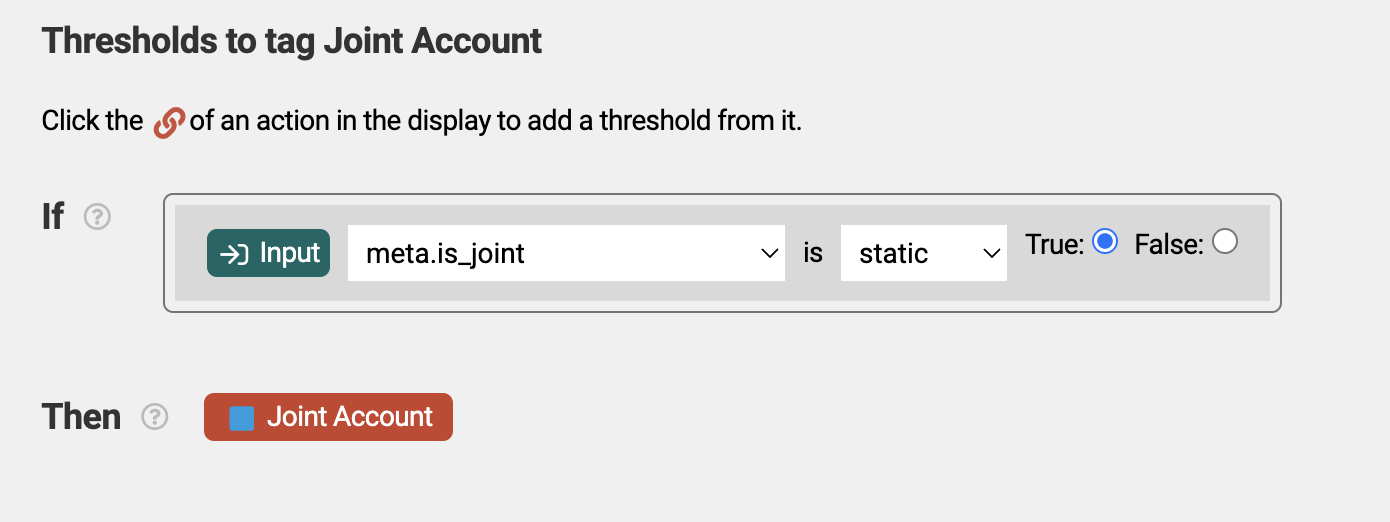Viewport: 1390px width, 522px height.
Task: Click the chain link icon in the instructions
Action: (x=168, y=123)
